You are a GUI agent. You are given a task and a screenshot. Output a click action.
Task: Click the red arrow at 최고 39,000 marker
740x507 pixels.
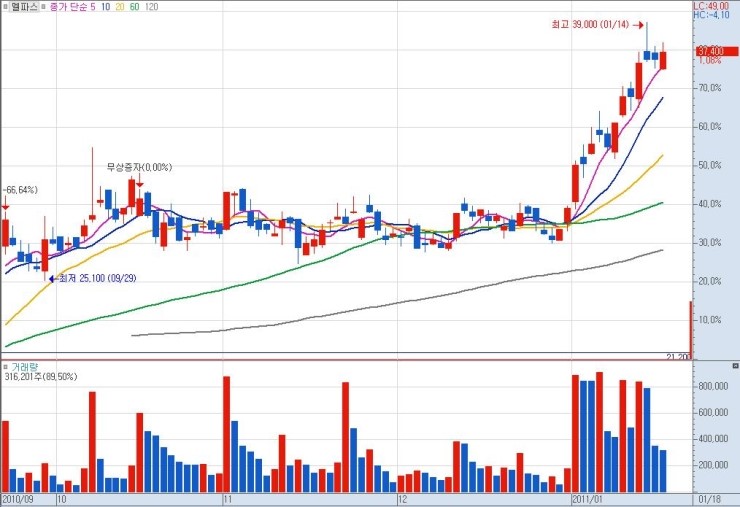(638, 24)
